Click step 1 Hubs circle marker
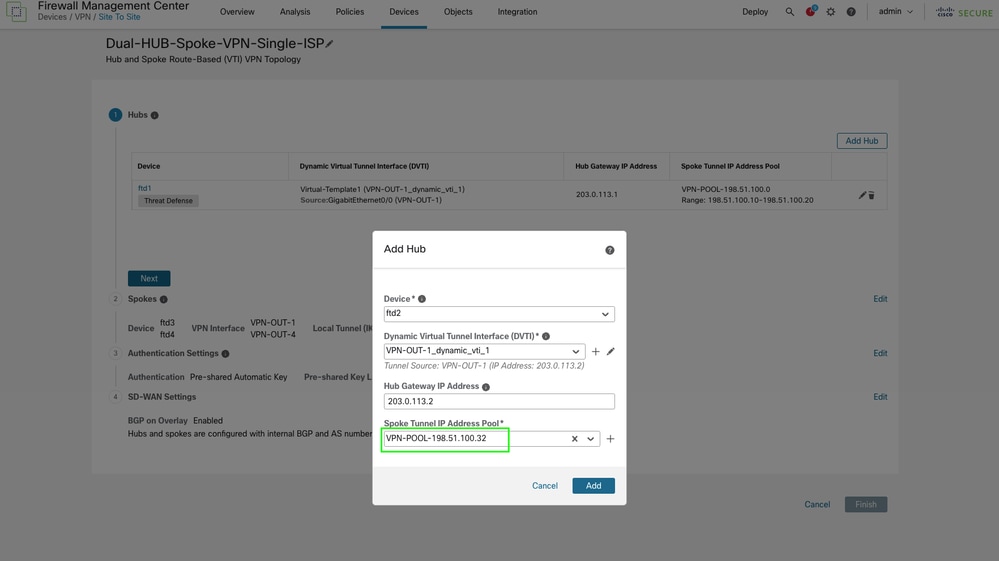Screen dimensions: 999x561 click(x=115, y=115)
